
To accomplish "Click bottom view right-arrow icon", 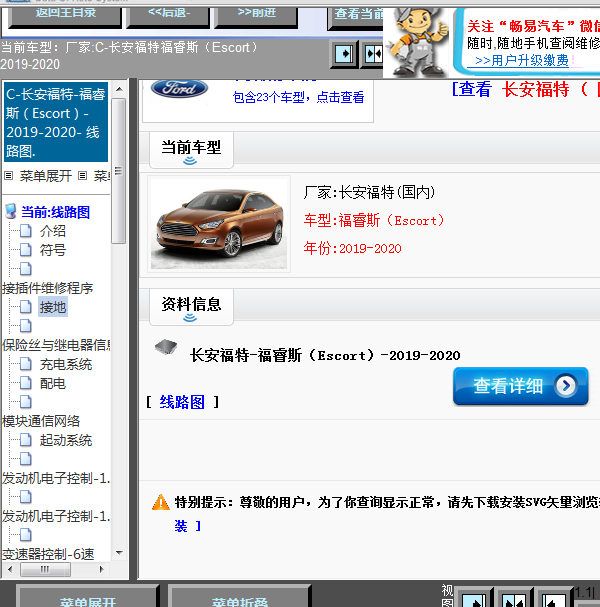I will [473, 598].
